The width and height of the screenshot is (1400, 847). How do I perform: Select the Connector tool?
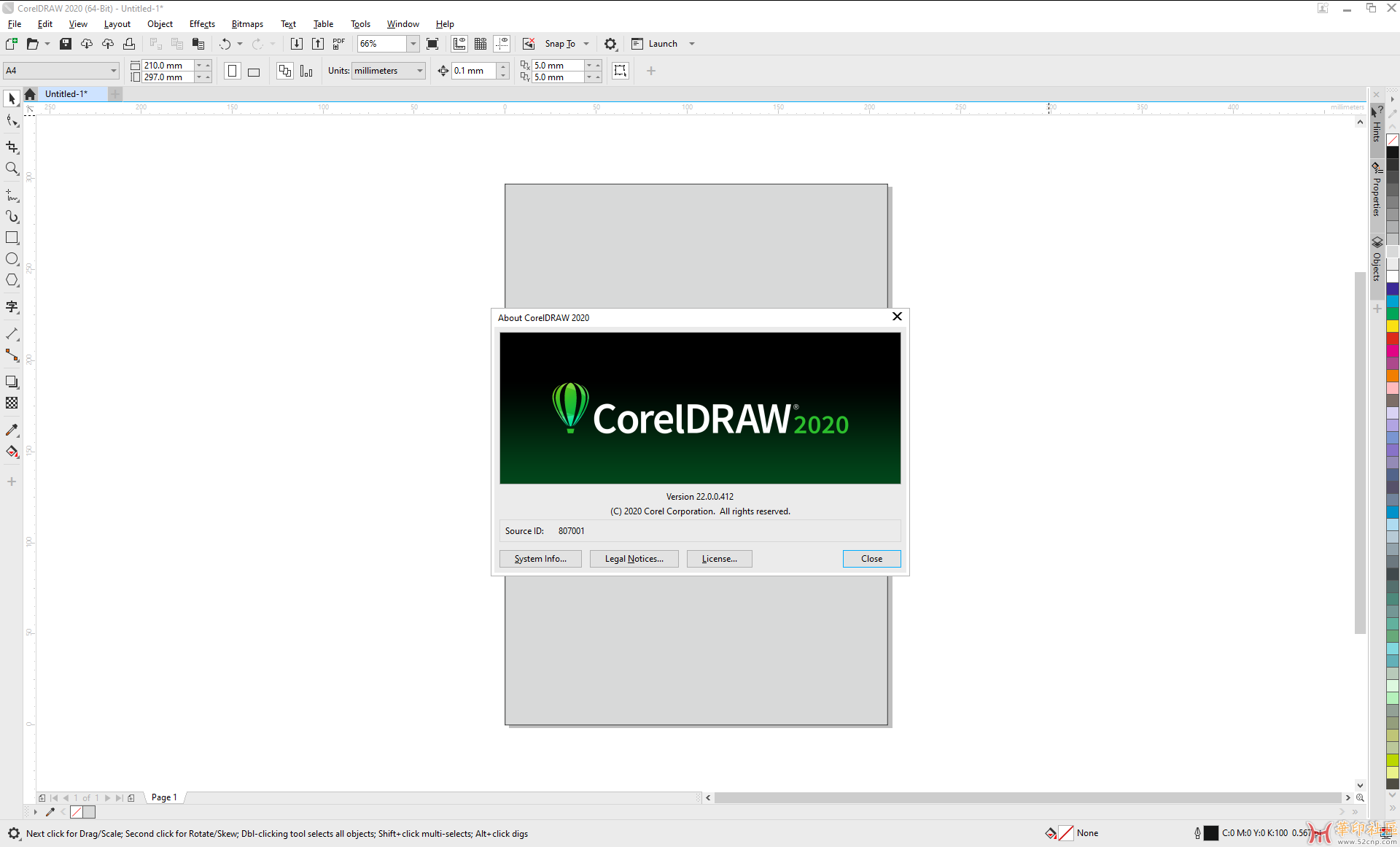pyautogui.click(x=12, y=355)
